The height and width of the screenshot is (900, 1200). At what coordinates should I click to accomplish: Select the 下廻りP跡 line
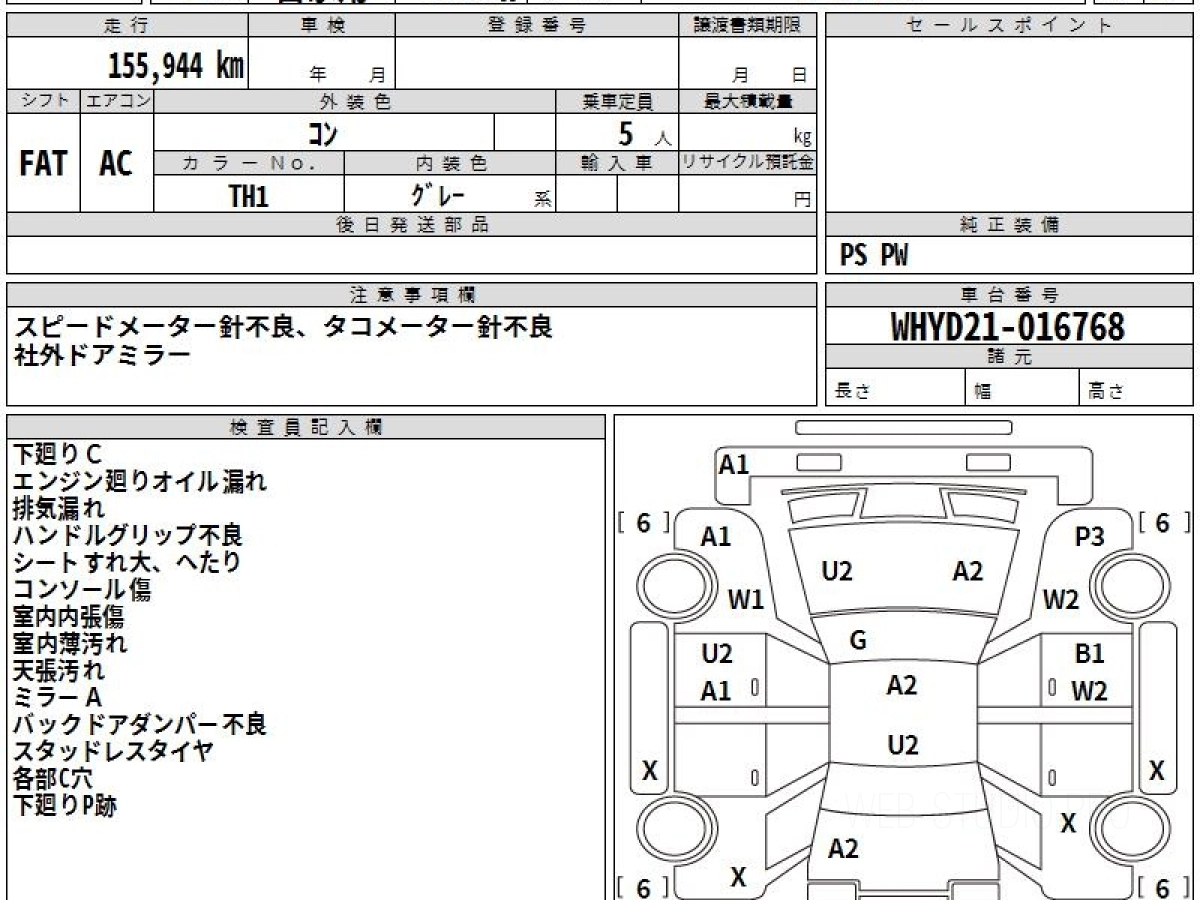[65, 806]
